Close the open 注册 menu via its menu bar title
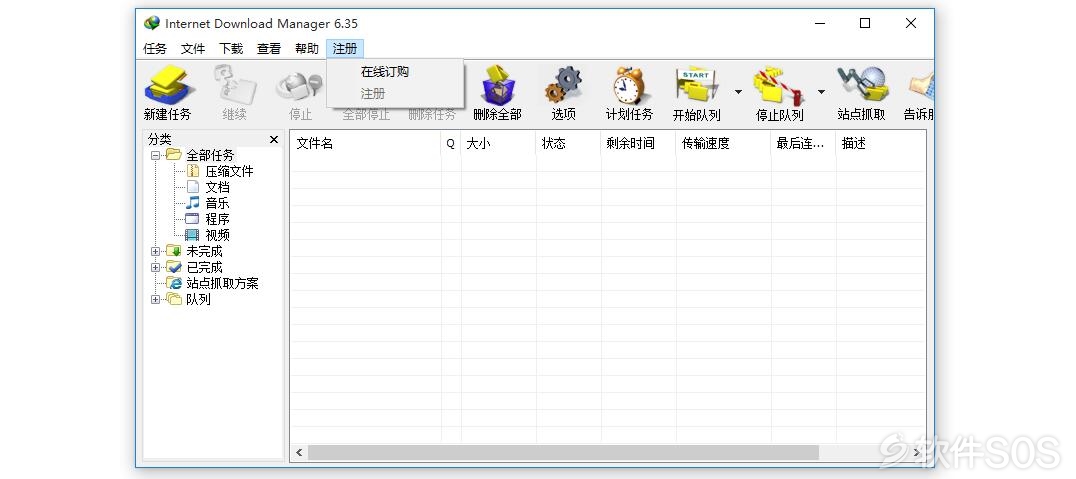 (x=345, y=49)
